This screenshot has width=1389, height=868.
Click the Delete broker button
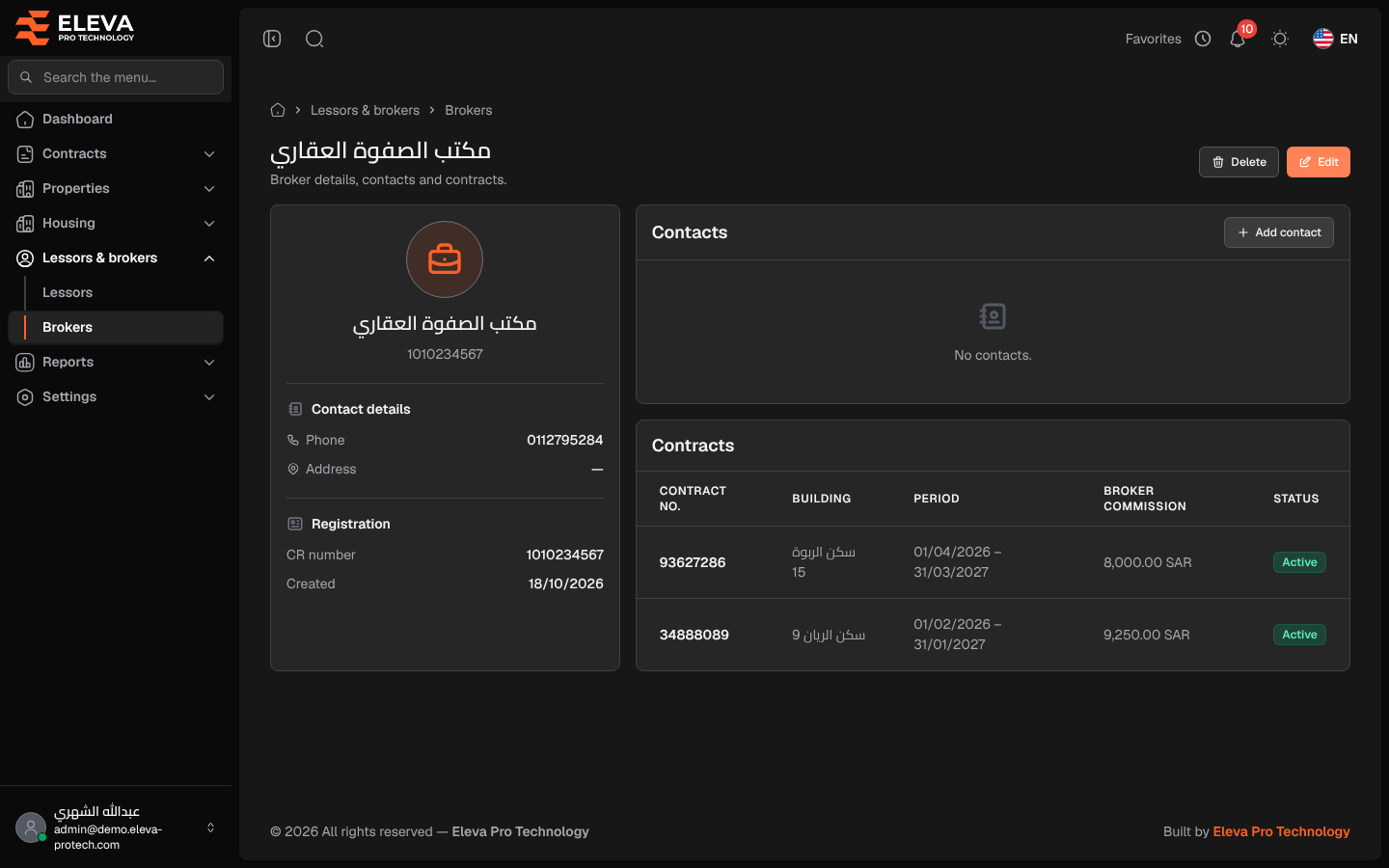pyautogui.click(x=1239, y=162)
